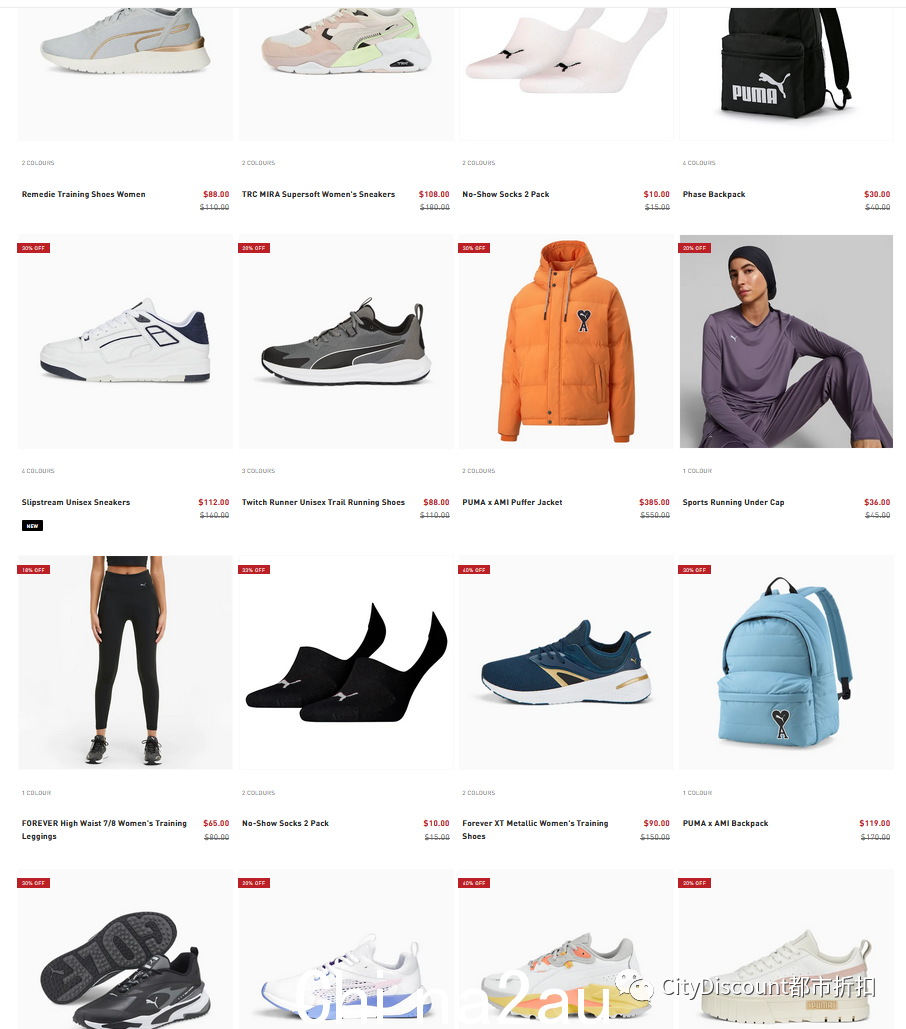Image resolution: width=906 pixels, height=1029 pixels.
Task: Click the 30% OFF badge on puffer jacket
Action: (474, 248)
